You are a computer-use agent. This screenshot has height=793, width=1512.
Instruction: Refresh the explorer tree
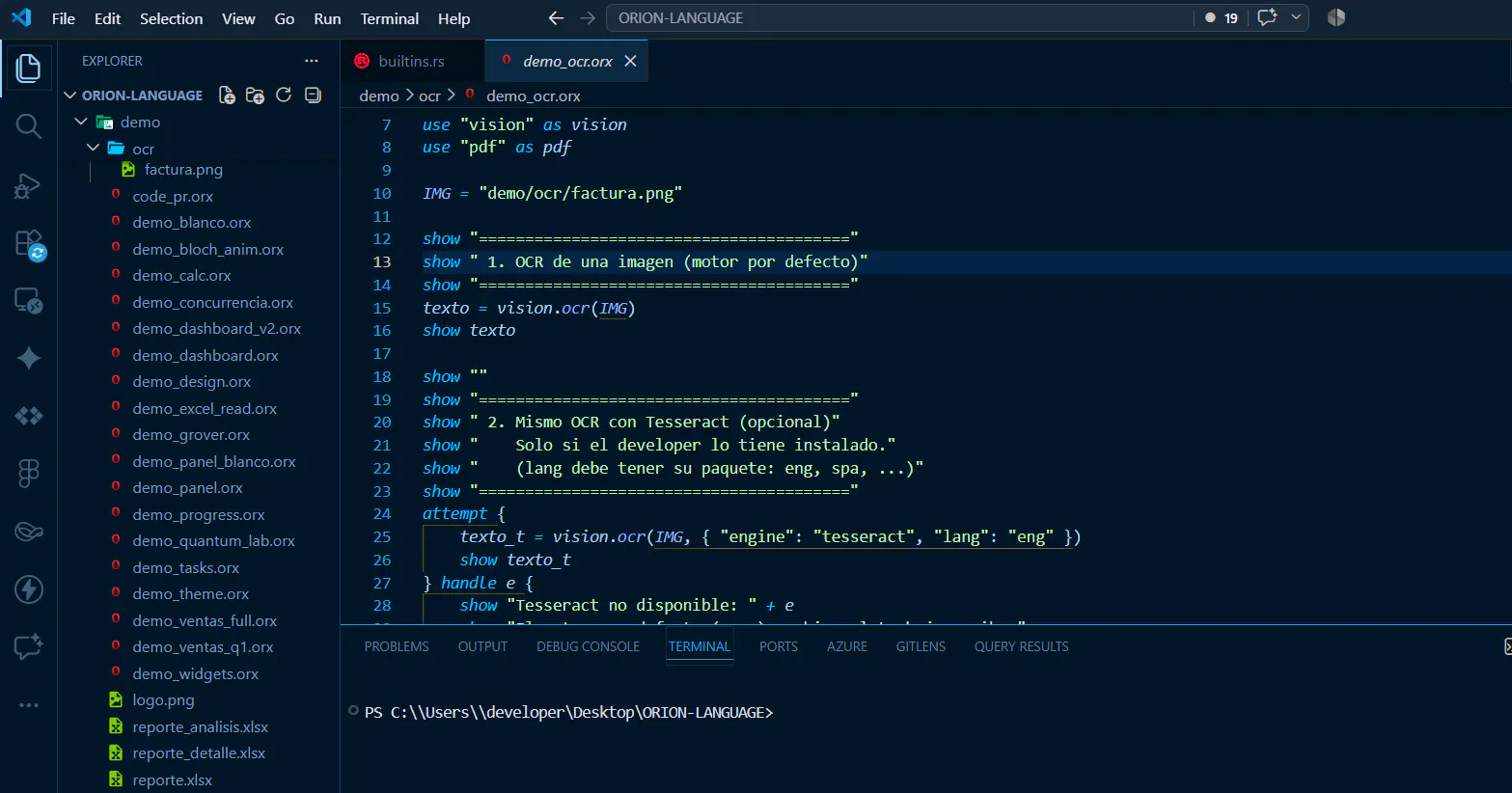[284, 95]
